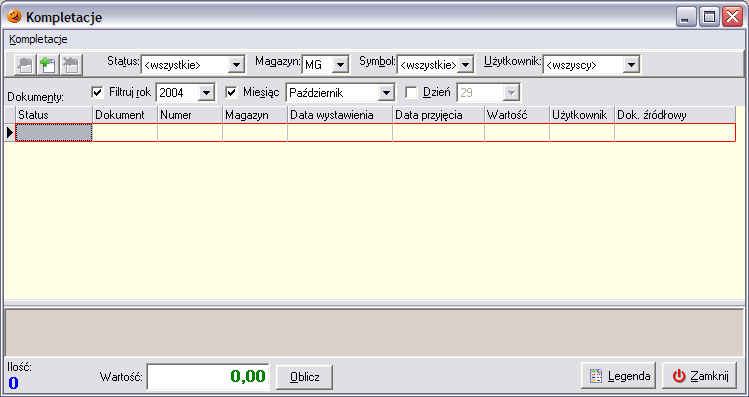This screenshot has height=397, width=749.
Task: Click the Użytkownik column header
Action: point(582,115)
